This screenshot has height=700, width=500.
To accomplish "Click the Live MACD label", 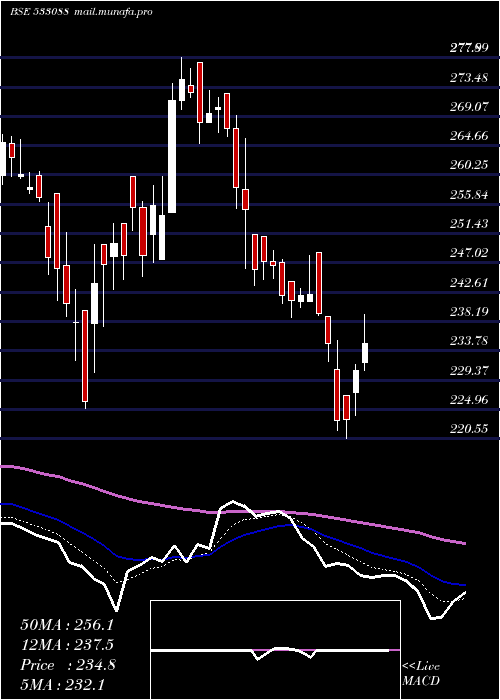I will [421, 673].
